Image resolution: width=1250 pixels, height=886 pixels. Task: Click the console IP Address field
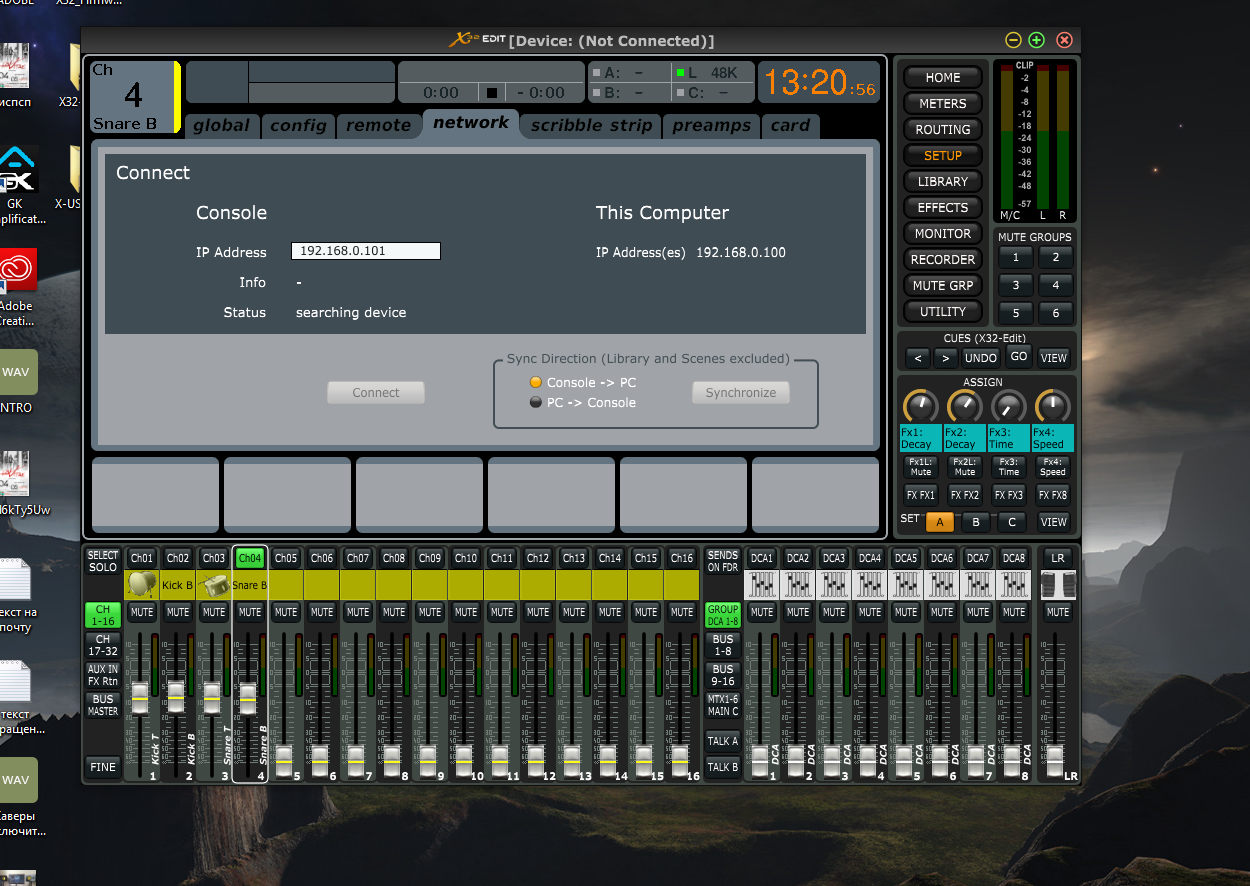point(366,251)
